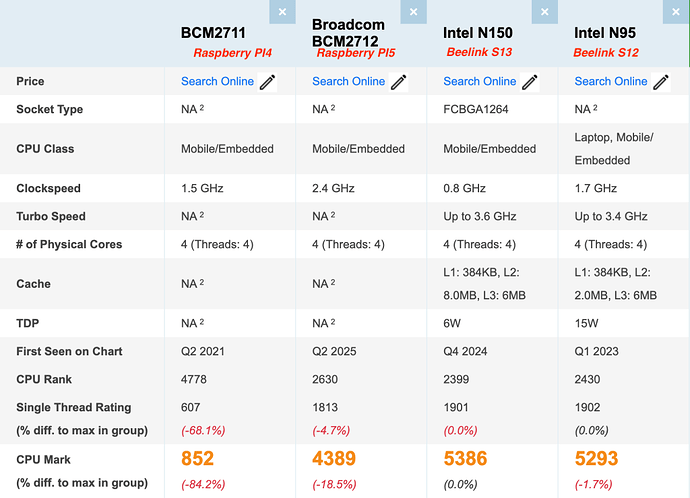Screen dimensions: 690x498
Task: Edit price pencil icon for BCM2711
Action: click(267, 82)
